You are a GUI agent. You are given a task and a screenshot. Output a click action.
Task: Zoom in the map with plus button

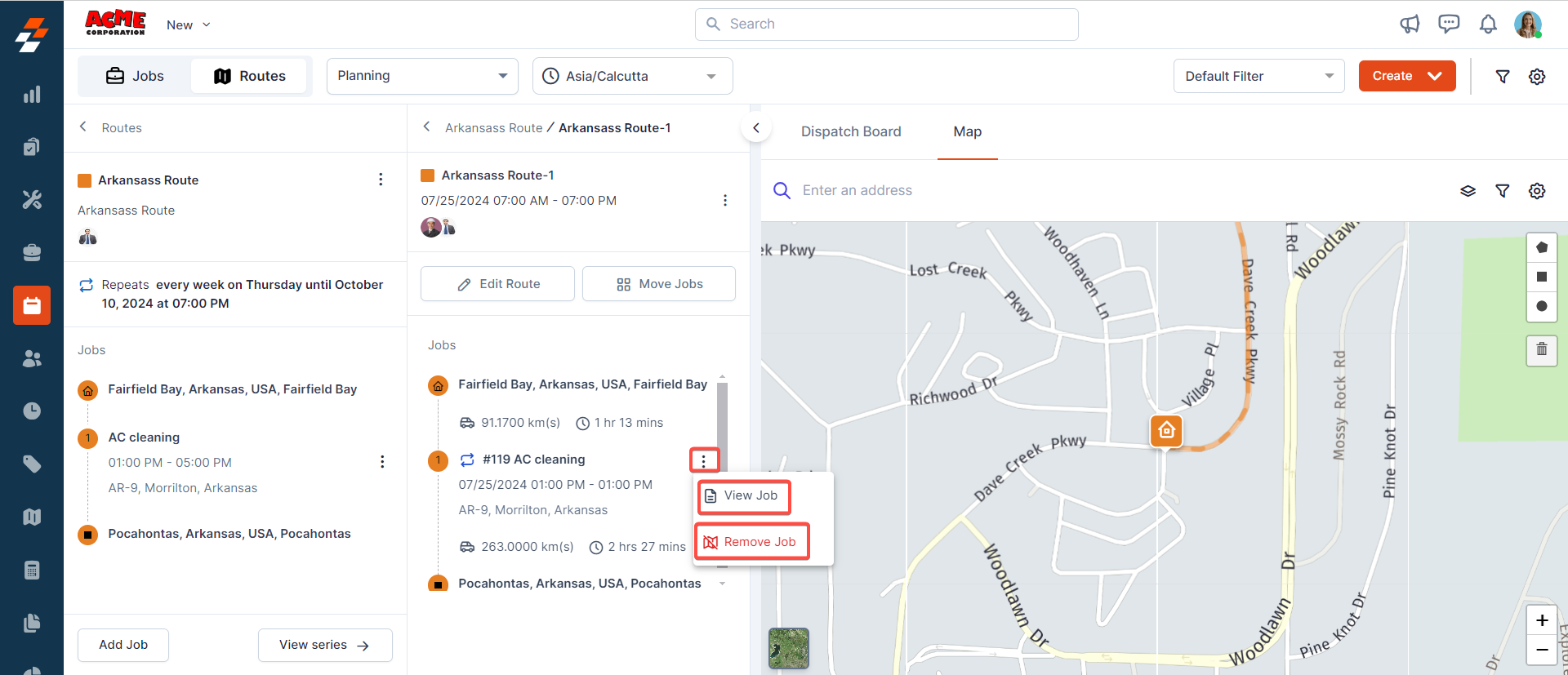click(1542, 620)
